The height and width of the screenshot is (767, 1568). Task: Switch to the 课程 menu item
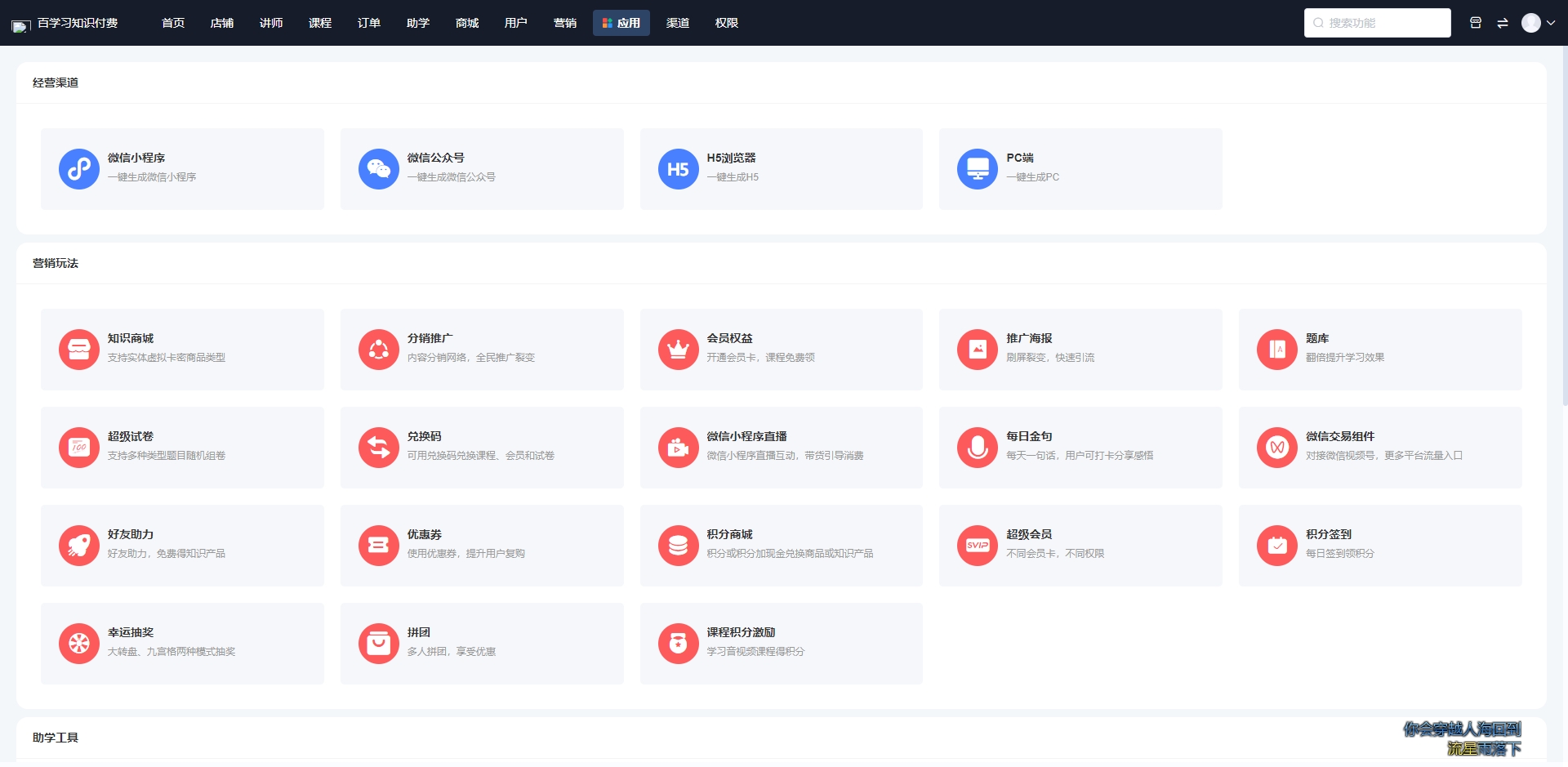[320, 23]
